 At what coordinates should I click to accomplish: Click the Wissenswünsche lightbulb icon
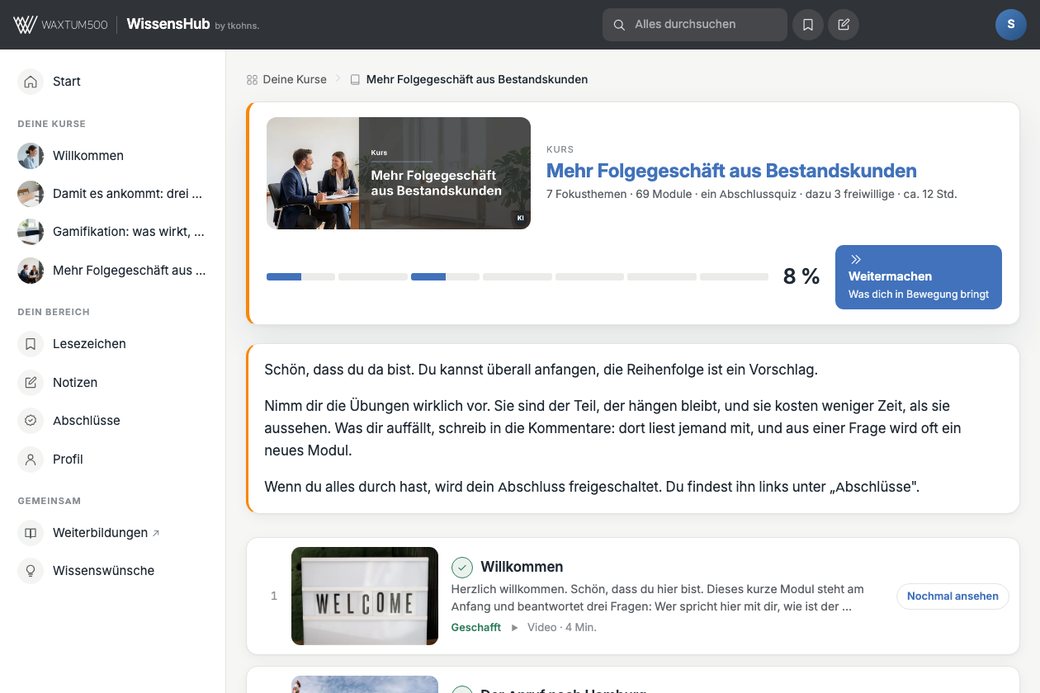(31, 570)
